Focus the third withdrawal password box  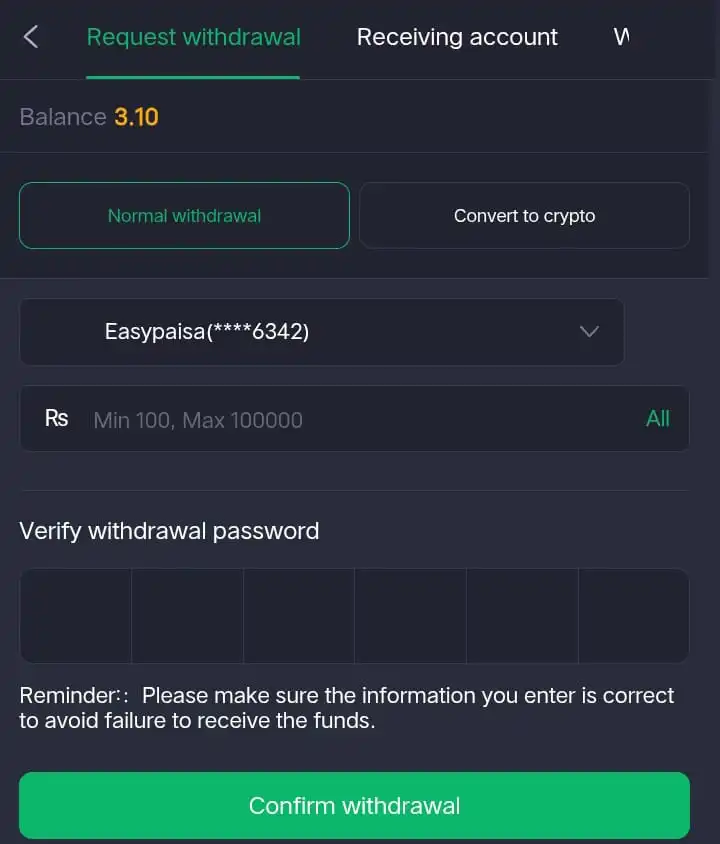click(299, 616)
